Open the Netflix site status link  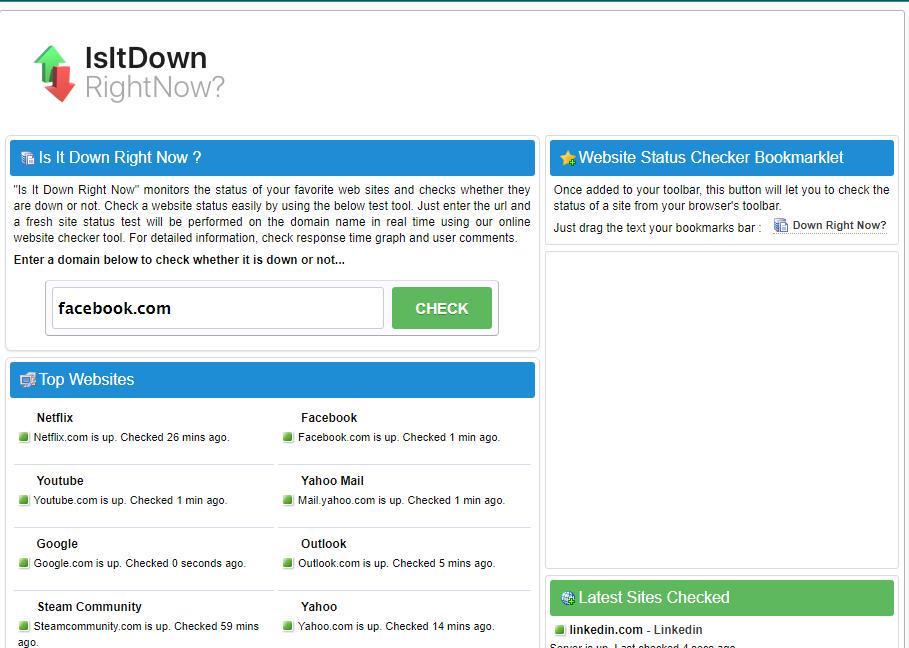click(54, 418)
